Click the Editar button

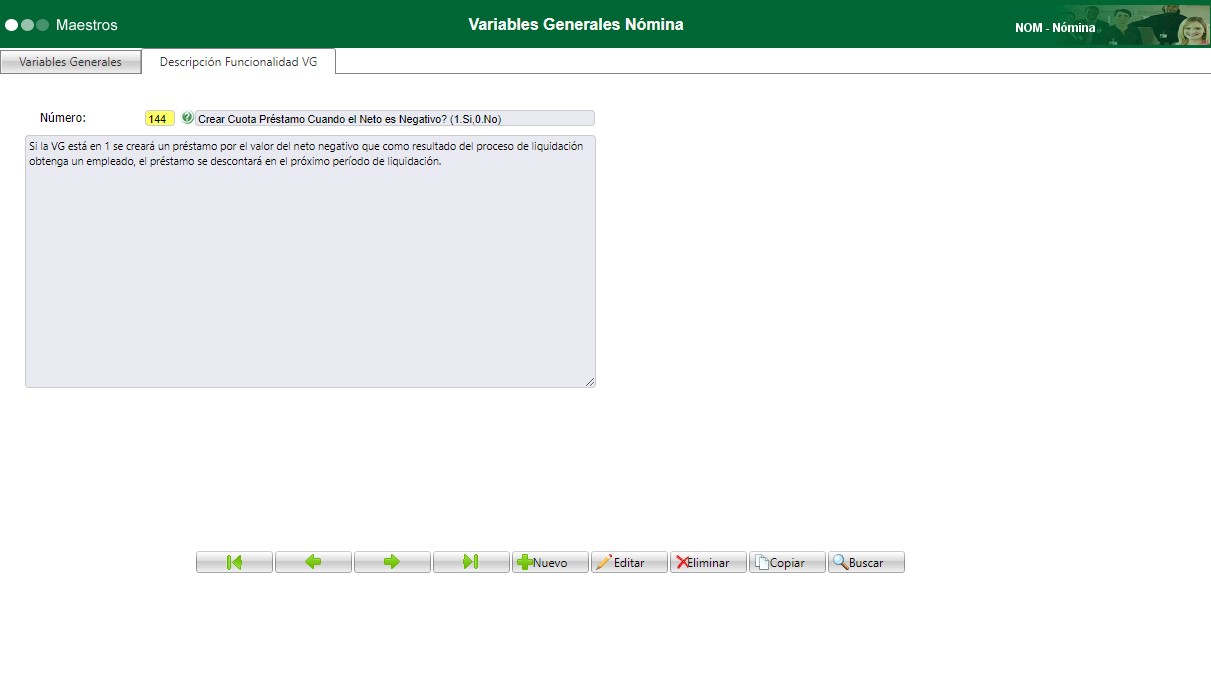click(x=629, y=562)
